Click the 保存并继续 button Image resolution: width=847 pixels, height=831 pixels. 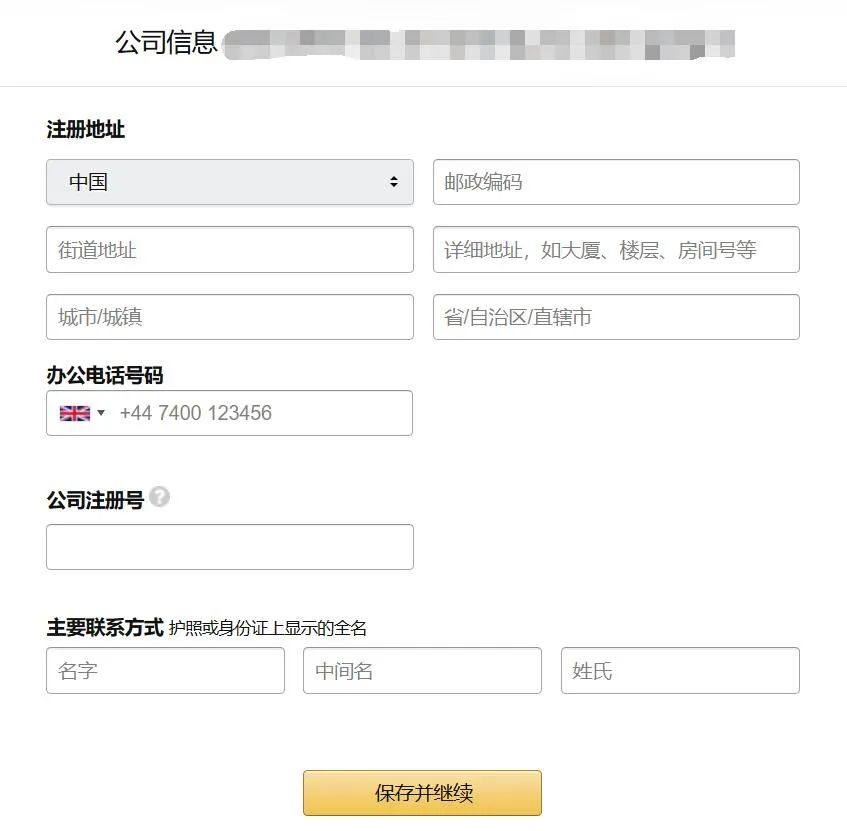tap(422, 792)
